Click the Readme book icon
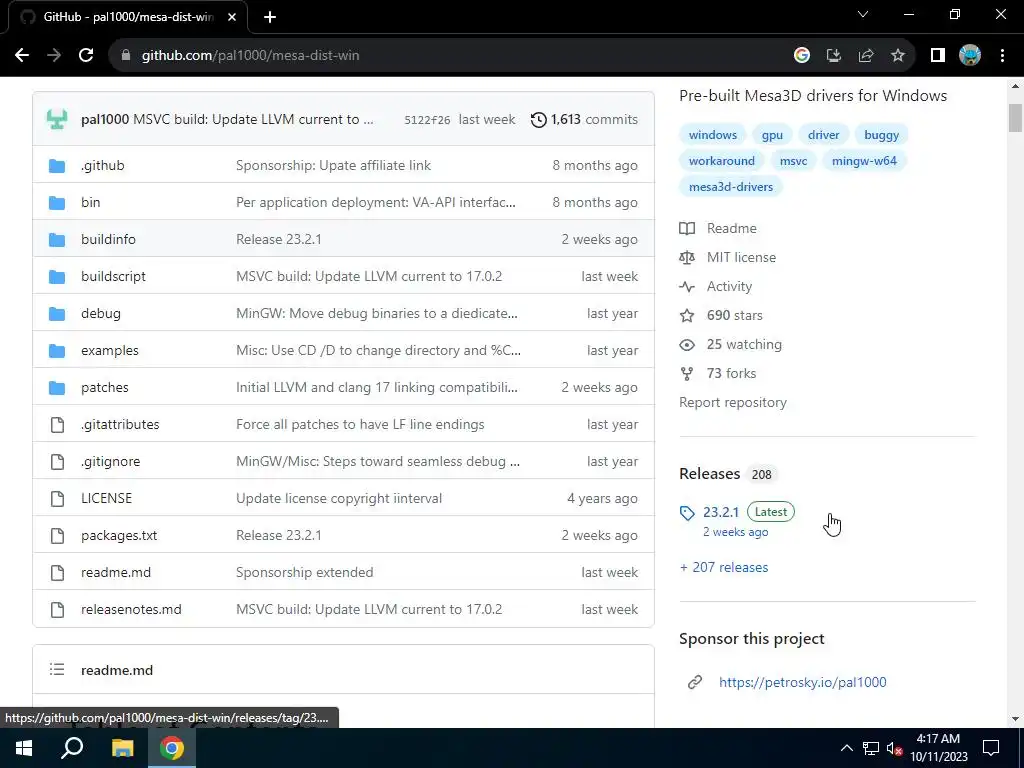The width and height of the screenshot is (1024, 768). (x=686, y=229)
